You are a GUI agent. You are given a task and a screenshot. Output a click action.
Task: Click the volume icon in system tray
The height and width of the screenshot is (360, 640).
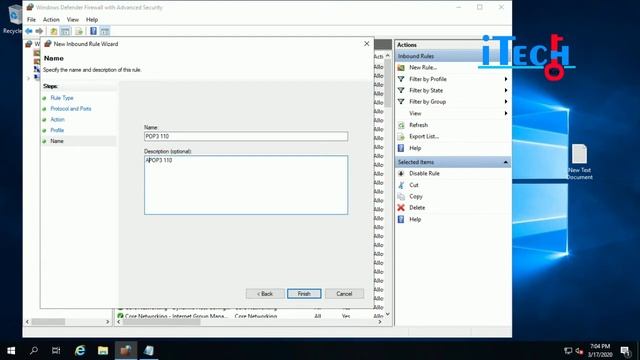(x=580, y=351)
